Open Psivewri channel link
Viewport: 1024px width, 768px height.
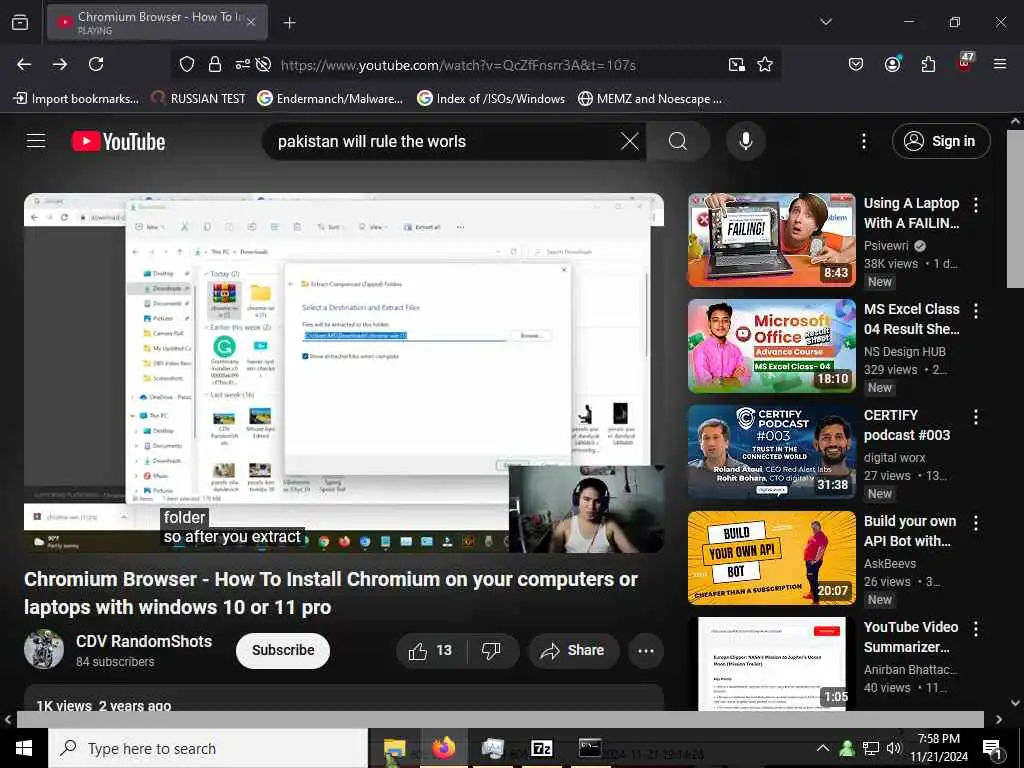[x=886, y=246]
